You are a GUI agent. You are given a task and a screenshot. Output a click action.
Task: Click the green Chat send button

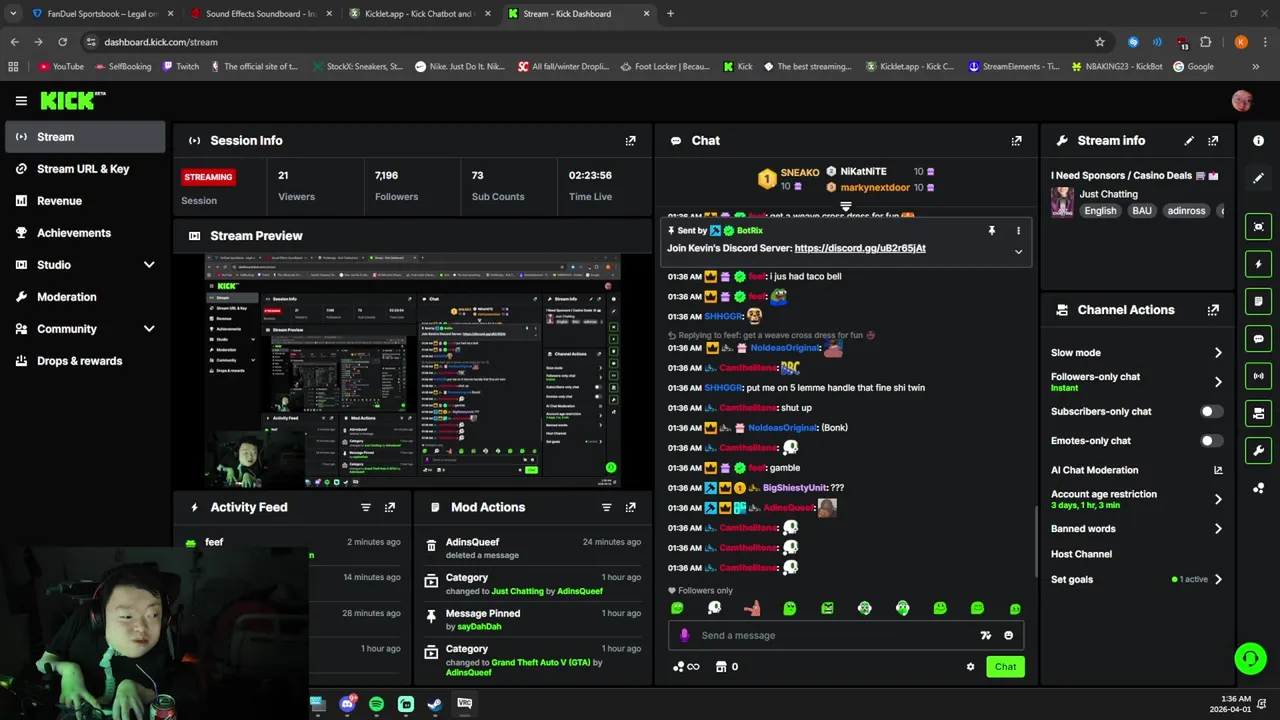1005,667
